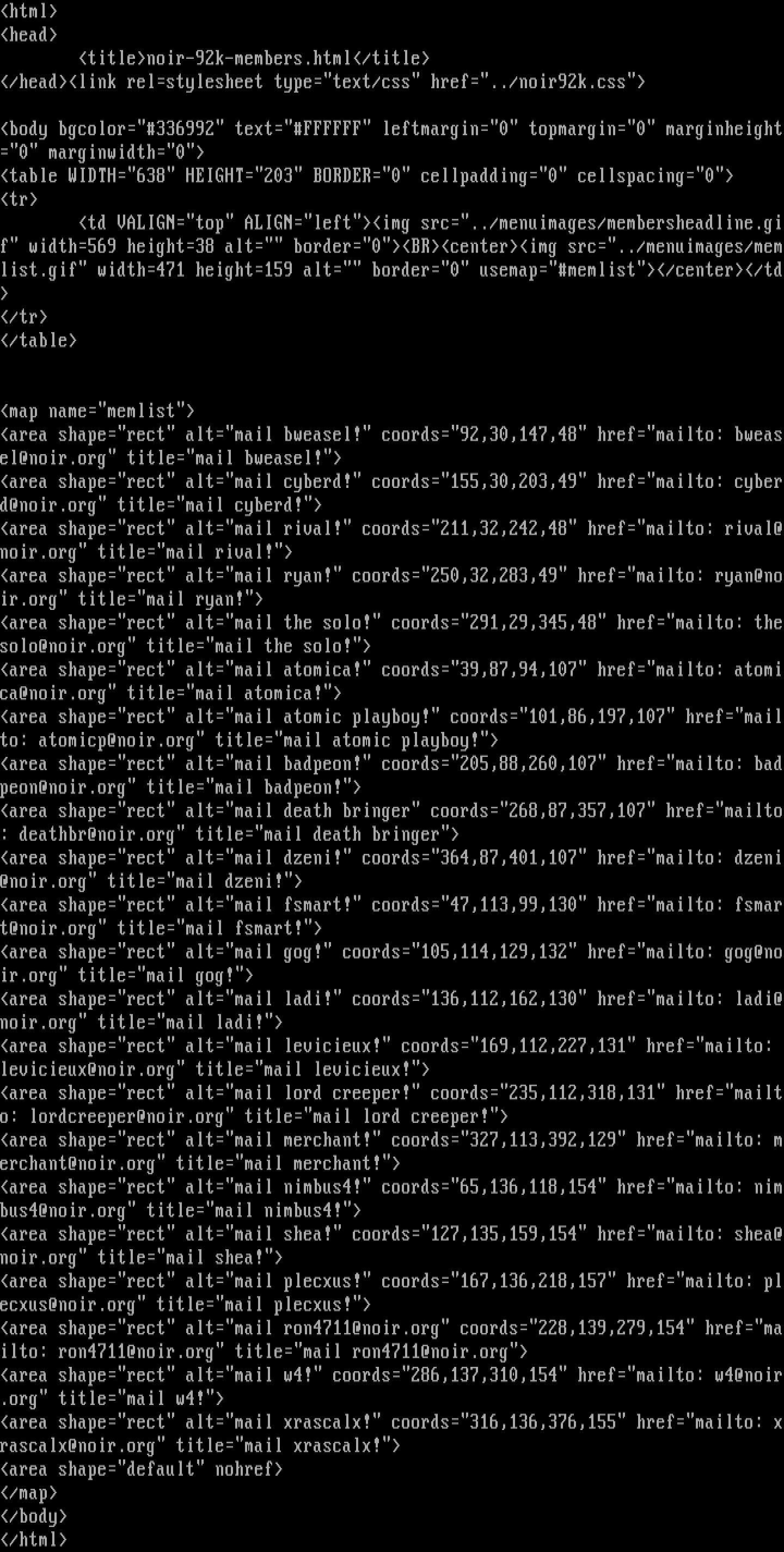Click the area line for mail the solo
Image resolution: width=784 pixels, height=1552 pixels.
pos(391,634)
